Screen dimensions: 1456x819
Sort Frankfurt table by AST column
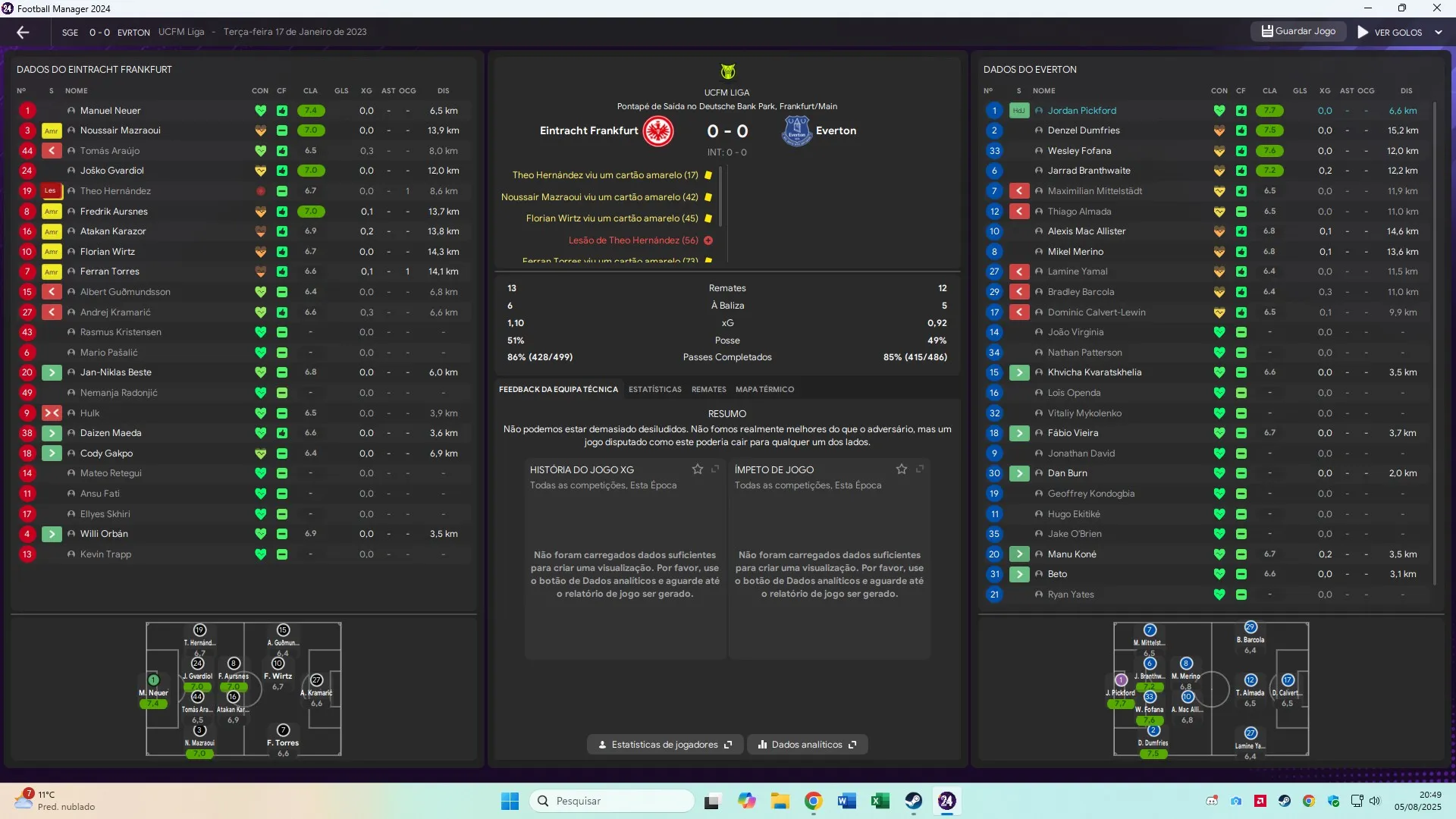coord(388,91)
